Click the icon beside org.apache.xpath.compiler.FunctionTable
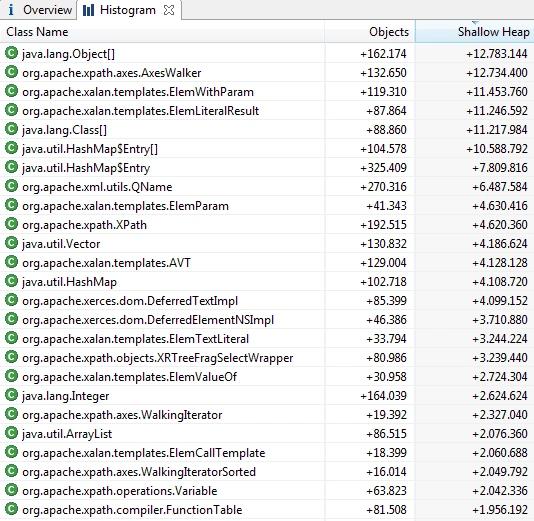 tap(11, 509)
